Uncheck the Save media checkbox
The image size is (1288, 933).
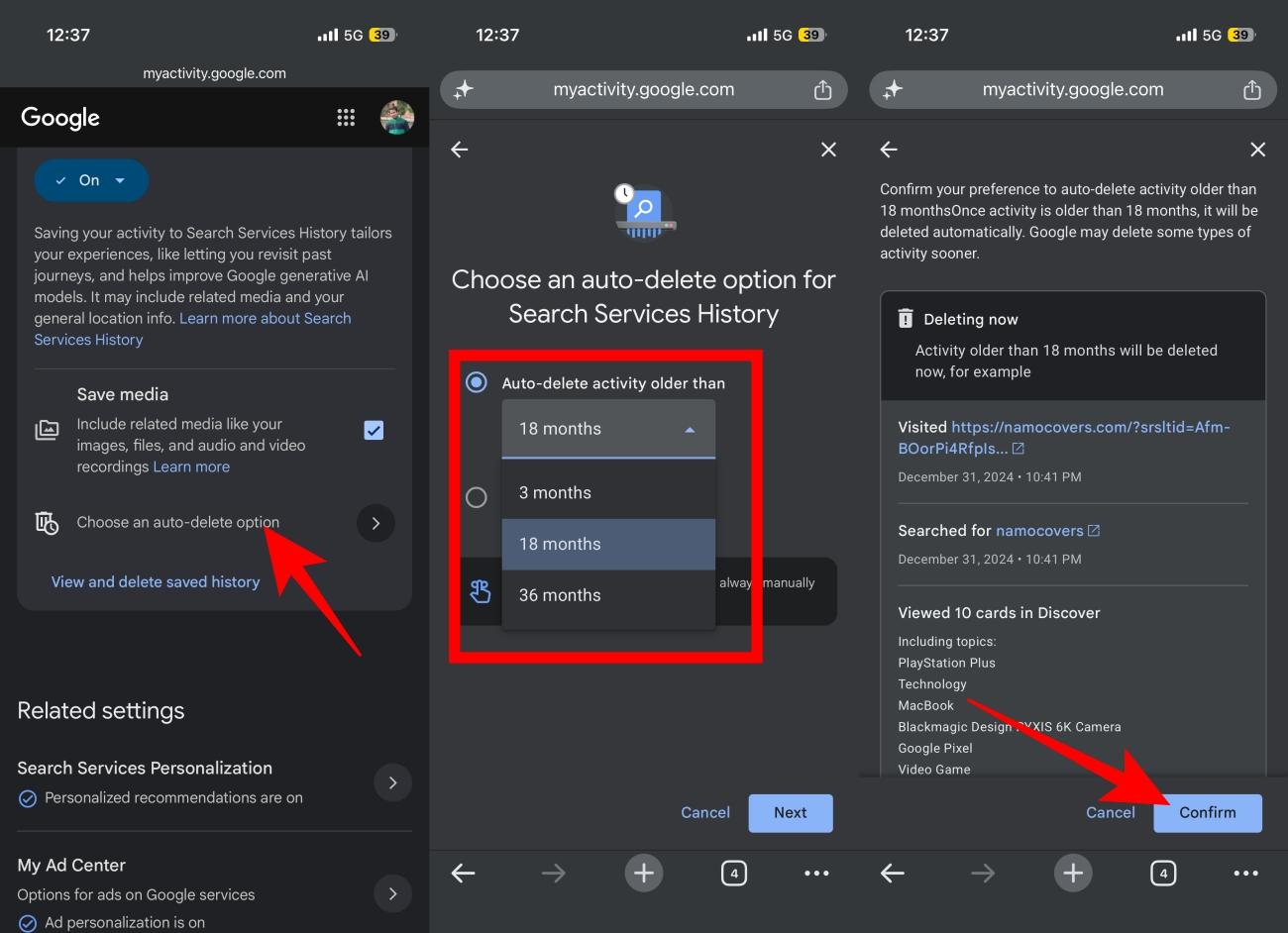[374, 430]
